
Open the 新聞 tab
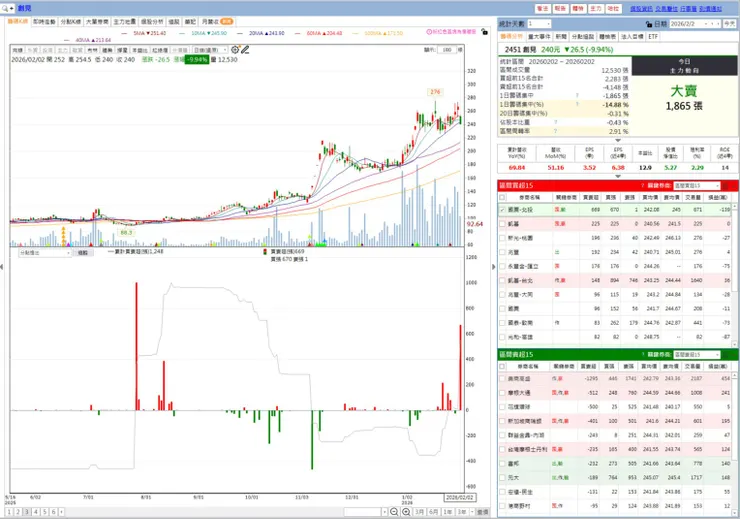pos(561,36)
